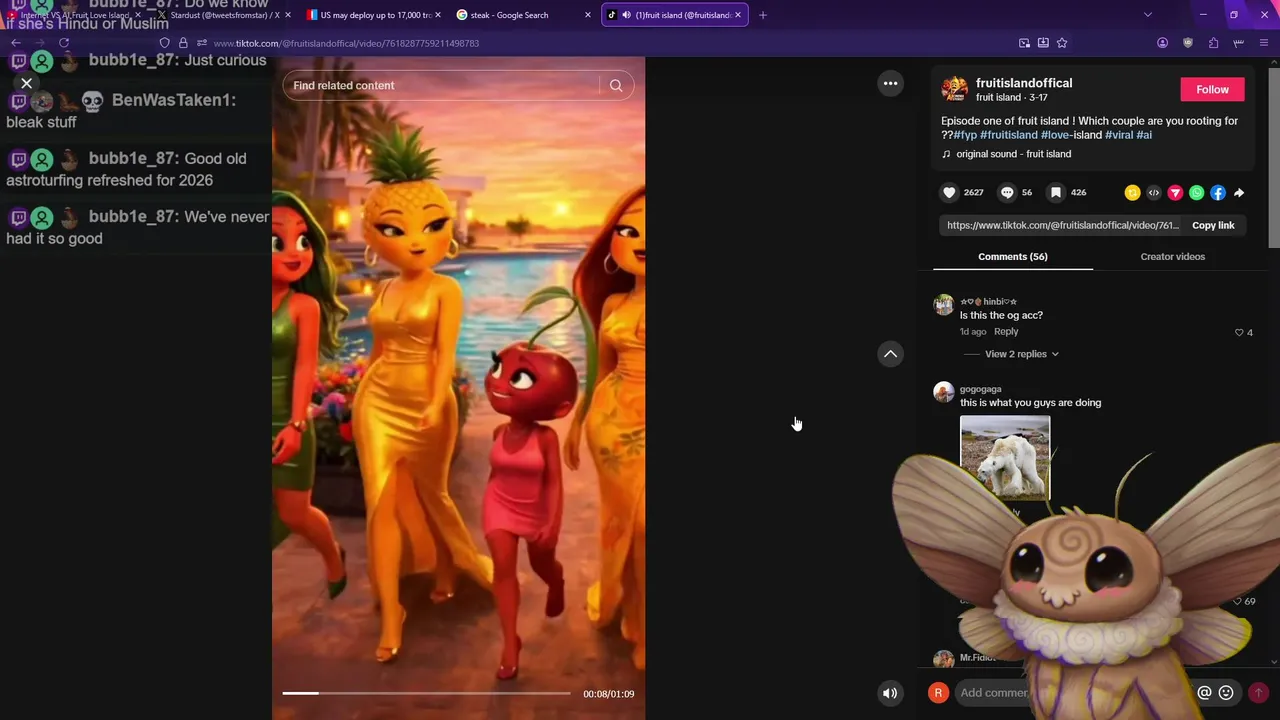
Task: Bookmark this page with the star icon
Action: click(1062, 43)
